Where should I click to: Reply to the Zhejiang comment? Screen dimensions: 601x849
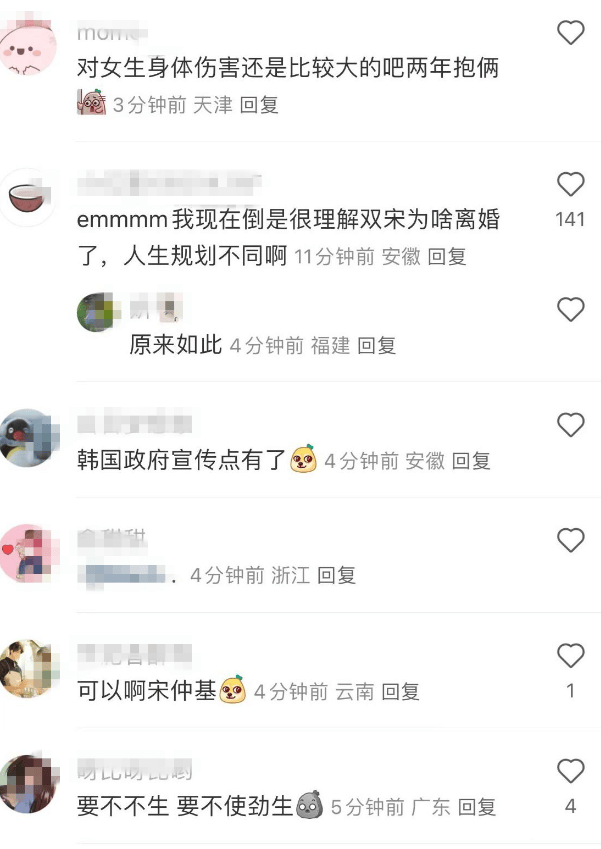coord(336,575)
